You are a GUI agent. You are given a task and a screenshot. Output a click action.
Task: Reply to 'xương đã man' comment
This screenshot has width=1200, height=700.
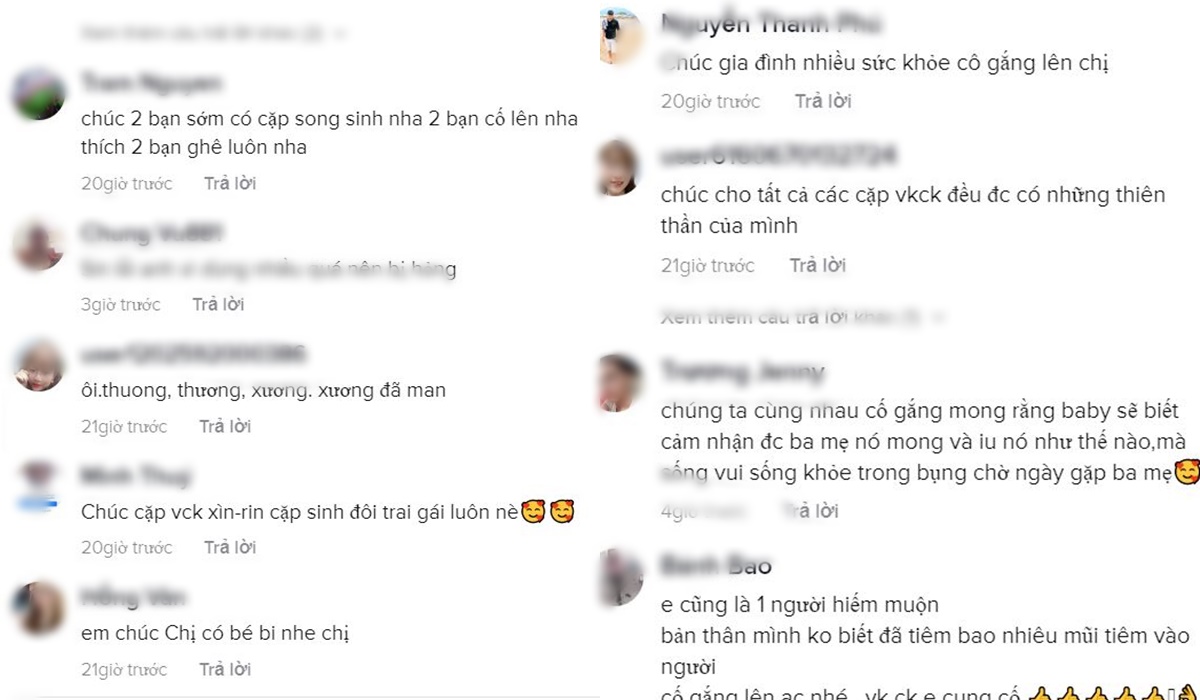pos(225,427)
